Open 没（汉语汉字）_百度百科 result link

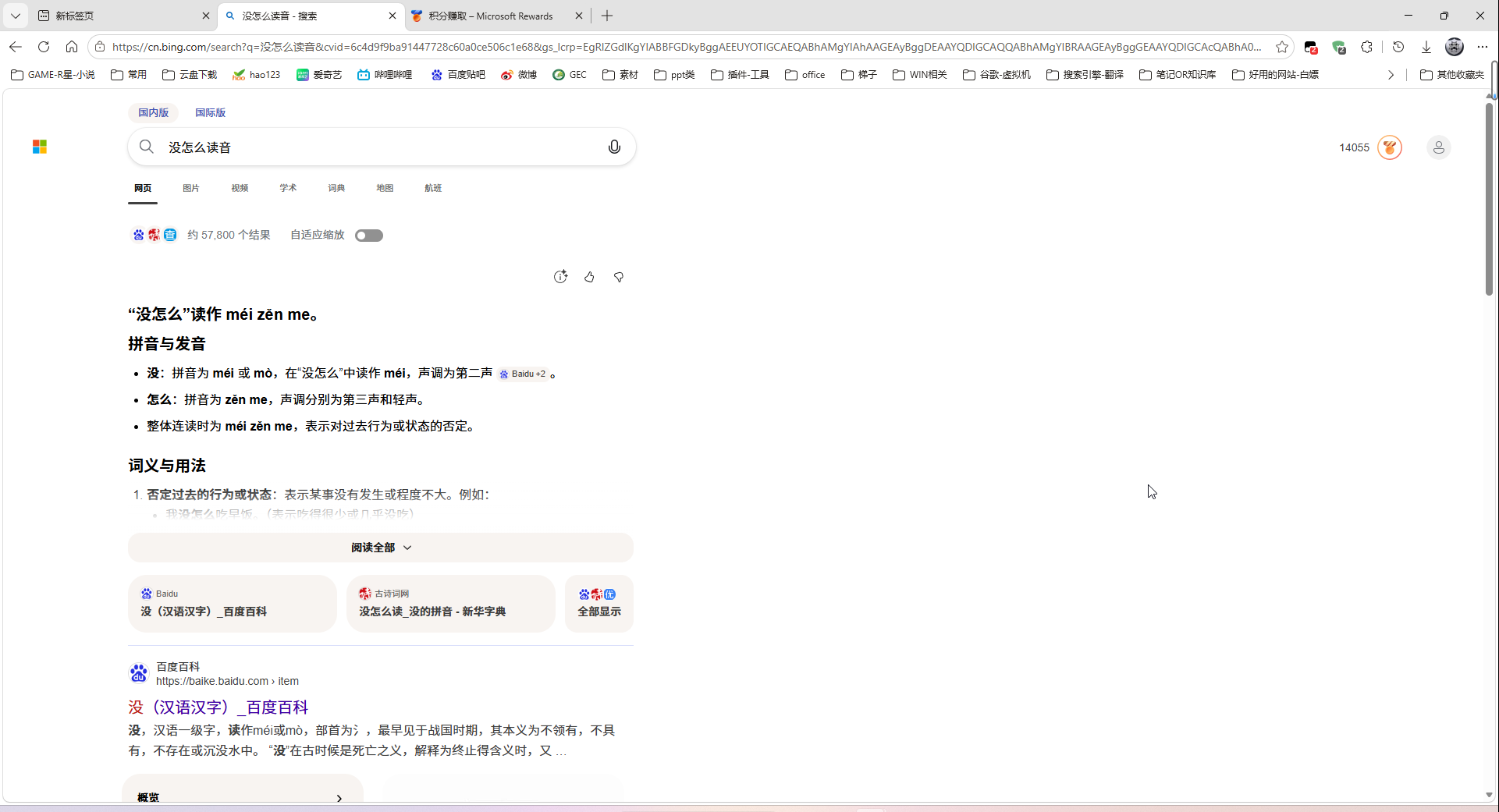(x=218, y=707)
